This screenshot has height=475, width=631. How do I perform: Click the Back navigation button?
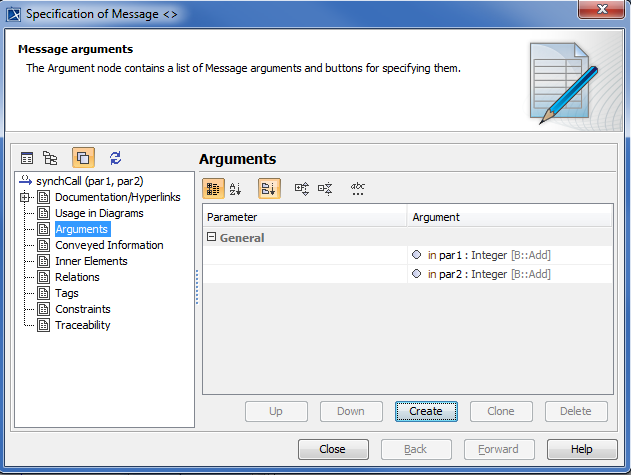(x=416, y=449)
